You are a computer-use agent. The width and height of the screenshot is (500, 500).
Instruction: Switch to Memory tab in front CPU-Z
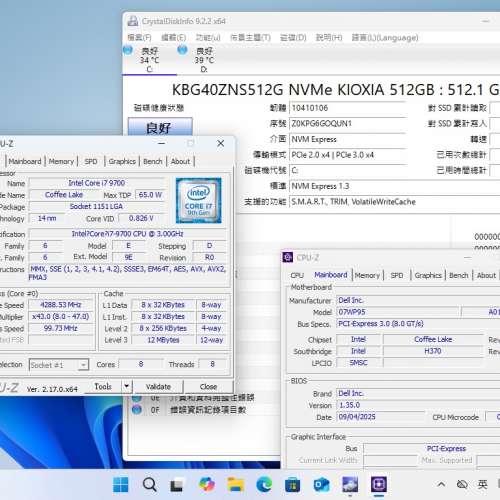click(x=61, y=161)
